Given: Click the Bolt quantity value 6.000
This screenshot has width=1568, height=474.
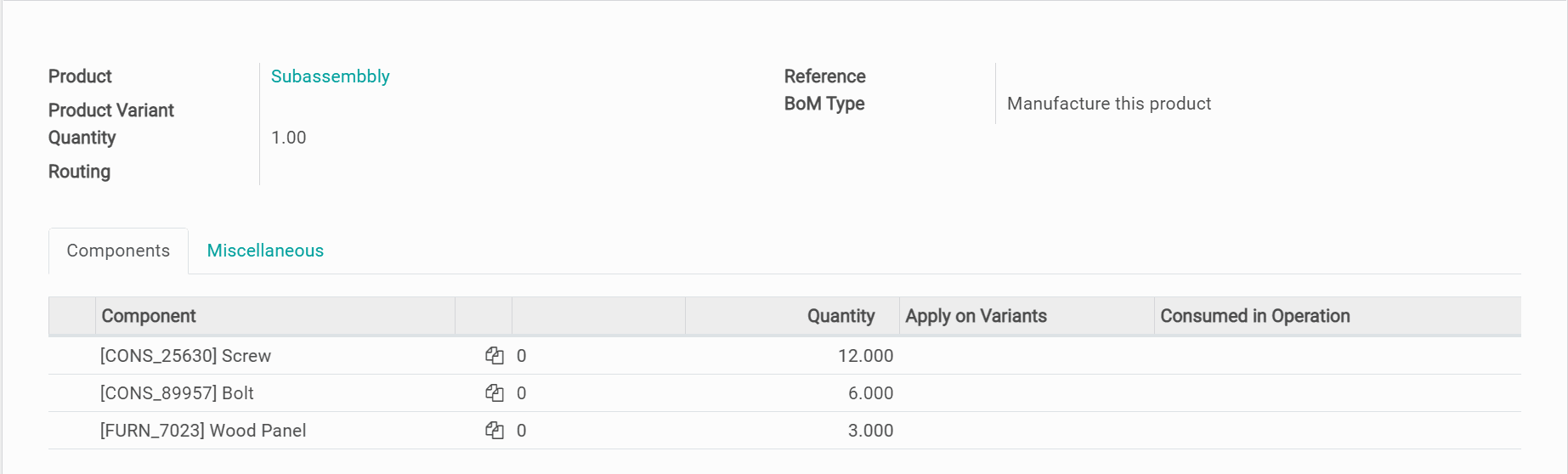Looking at the screenshot, I should tap(869, 393).
